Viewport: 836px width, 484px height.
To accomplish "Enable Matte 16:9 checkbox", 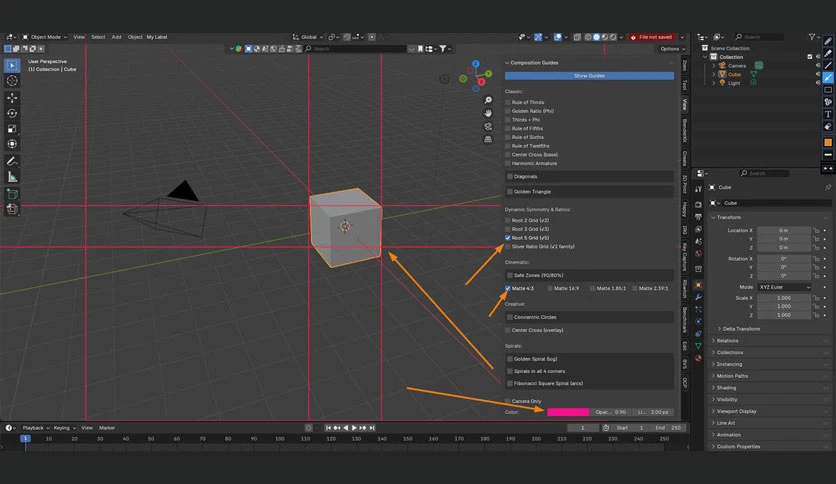I will coord(550,288).
